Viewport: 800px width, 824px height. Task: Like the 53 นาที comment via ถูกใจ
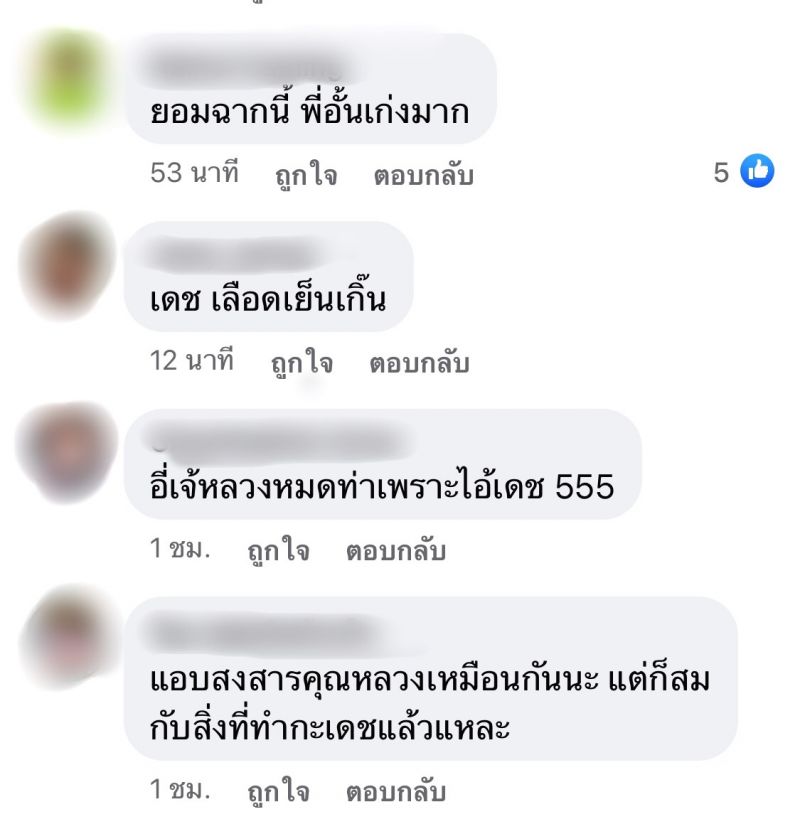pos(306,173)
